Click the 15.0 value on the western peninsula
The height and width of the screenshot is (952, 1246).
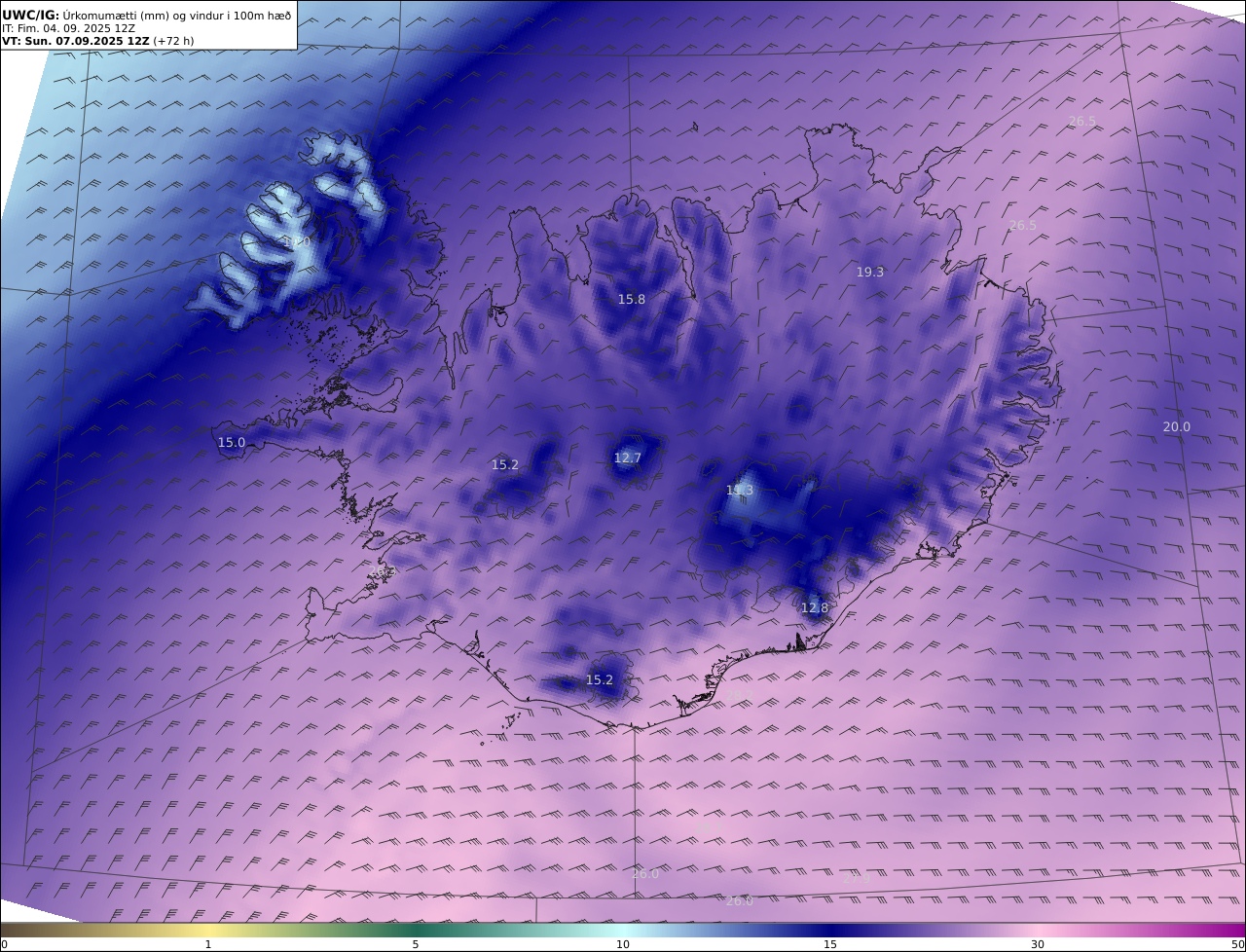pos(232,443)
